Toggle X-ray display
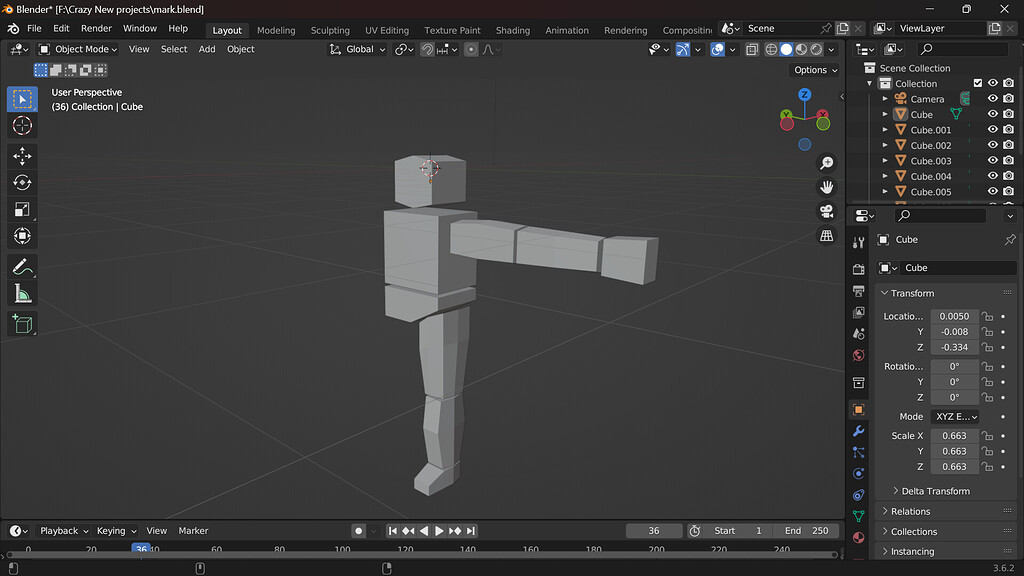 click(x=752, y=49)
